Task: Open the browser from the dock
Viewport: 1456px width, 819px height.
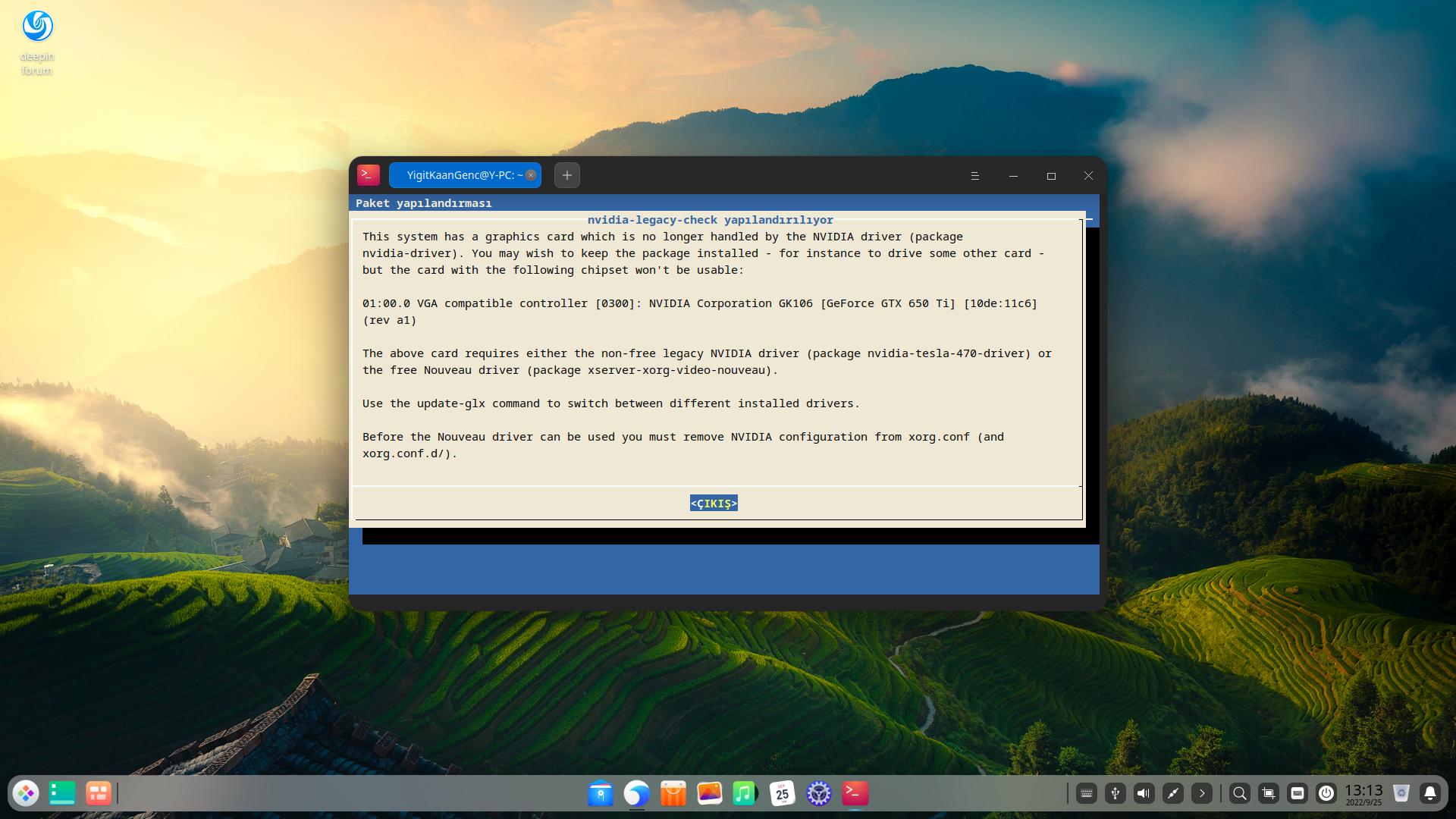Action: [x=637, y=793]
